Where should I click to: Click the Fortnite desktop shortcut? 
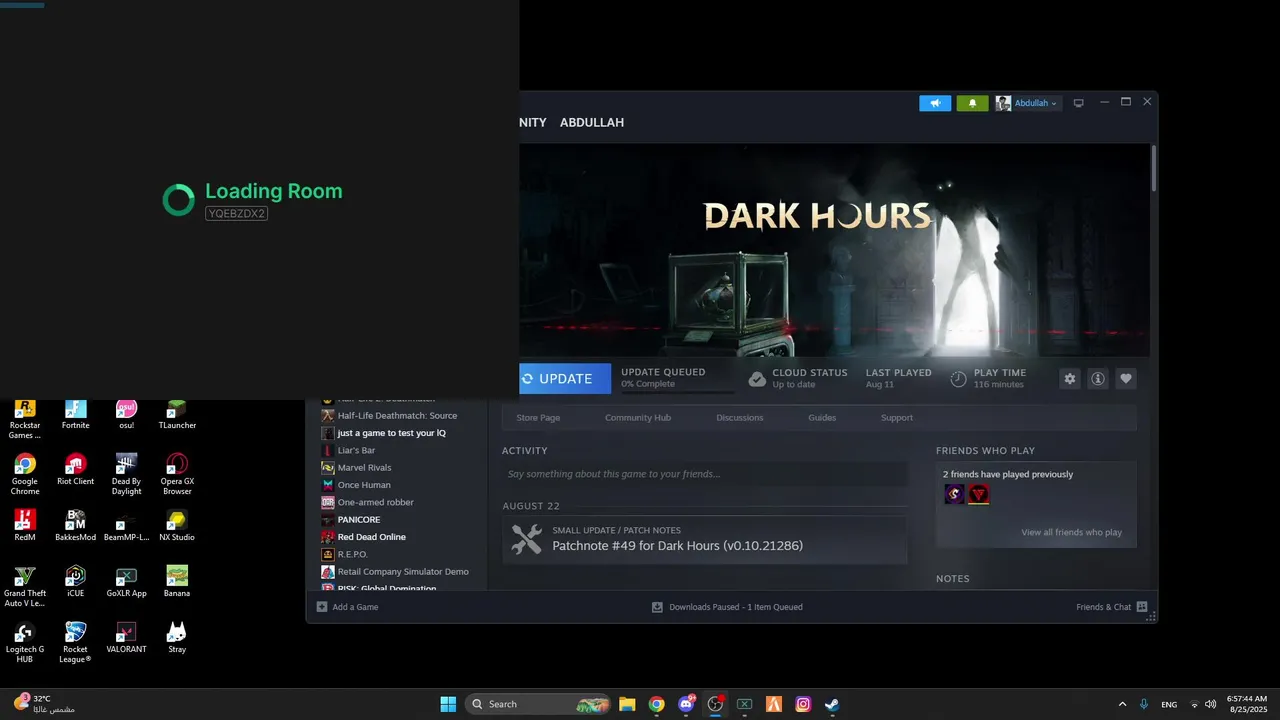76,415
